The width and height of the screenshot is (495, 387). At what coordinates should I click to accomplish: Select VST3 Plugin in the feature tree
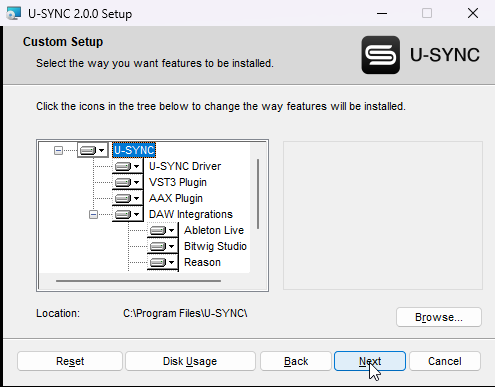[178, 182]
